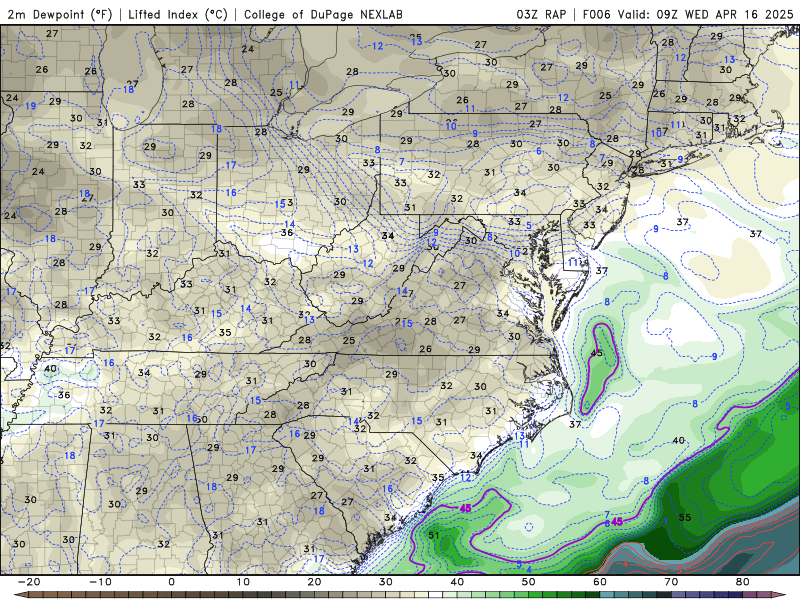Select the blue 19 lifted index label
The width and height of the screenshot is (800, 600).
(31, 106)
